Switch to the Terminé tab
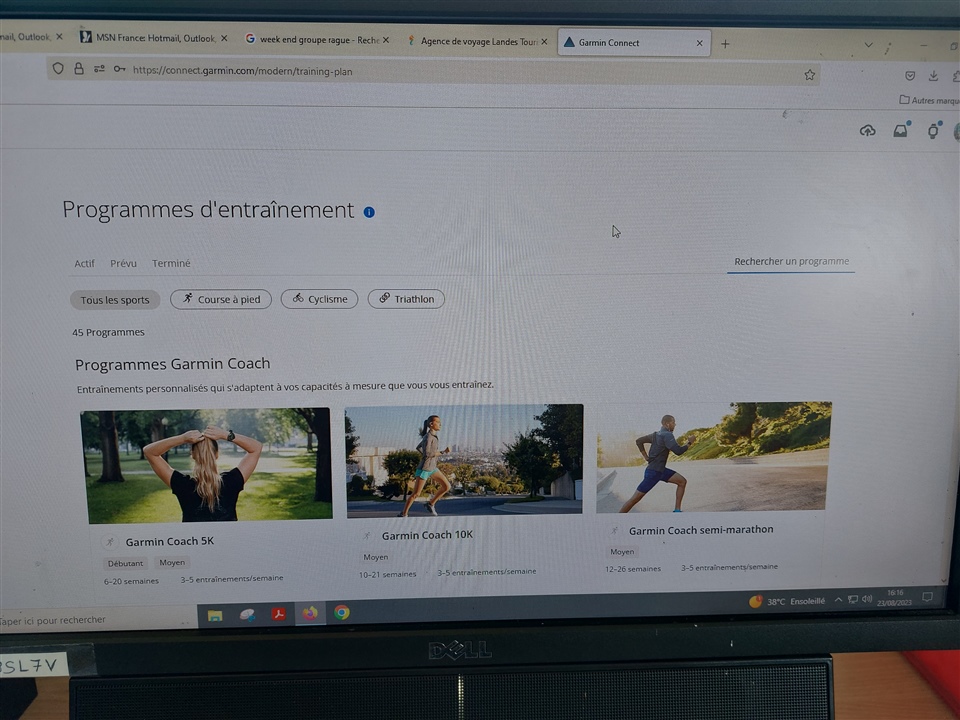 click(171, 263)
